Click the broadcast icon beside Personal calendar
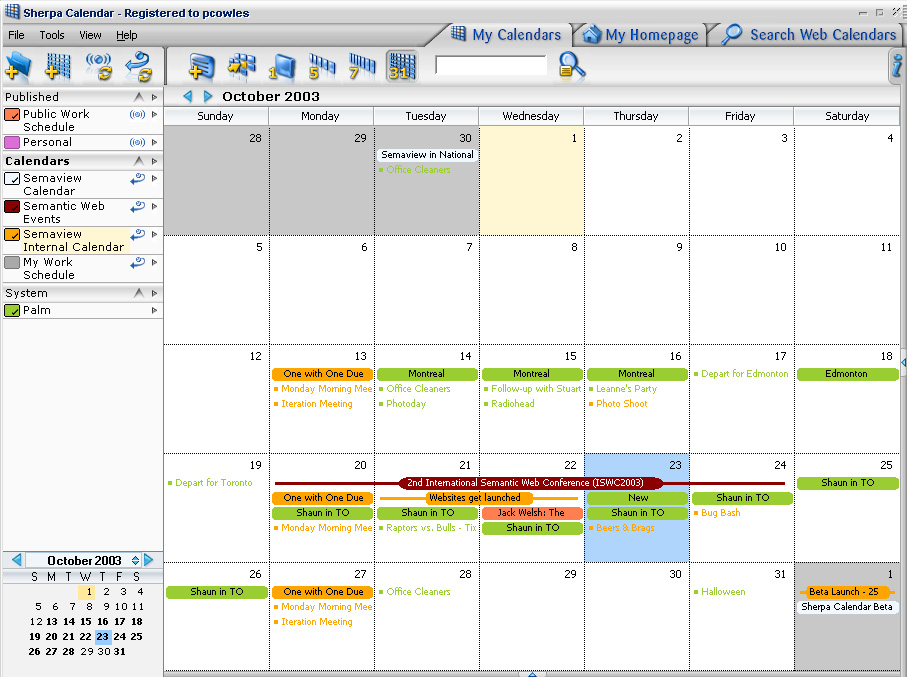This screenshot has height=677, width=907. click(138, 143)
